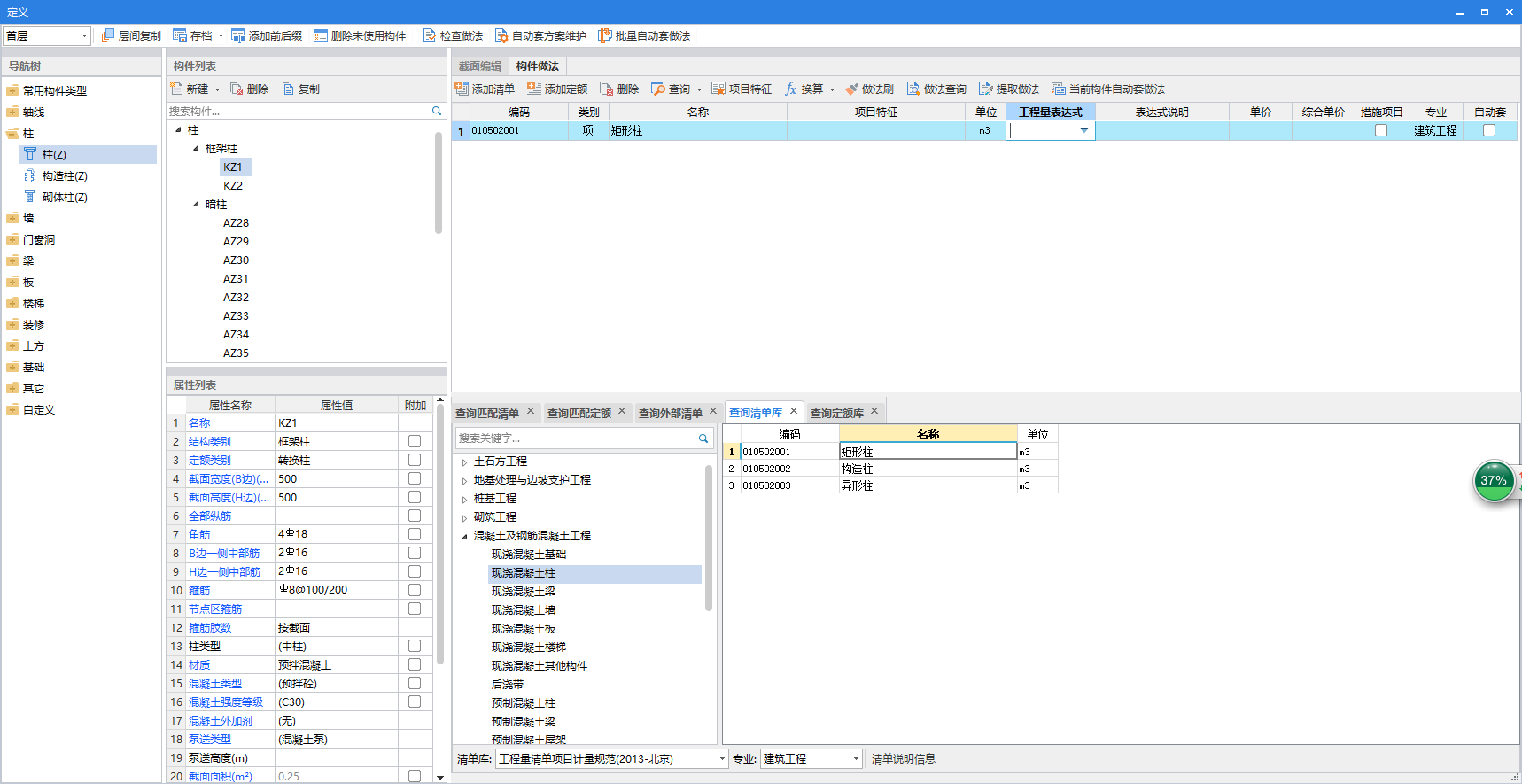This screenshot has height=784, width=1522.
Task: Toggle 附加 checkbox for 角筋 row
Action: point(415,534)
